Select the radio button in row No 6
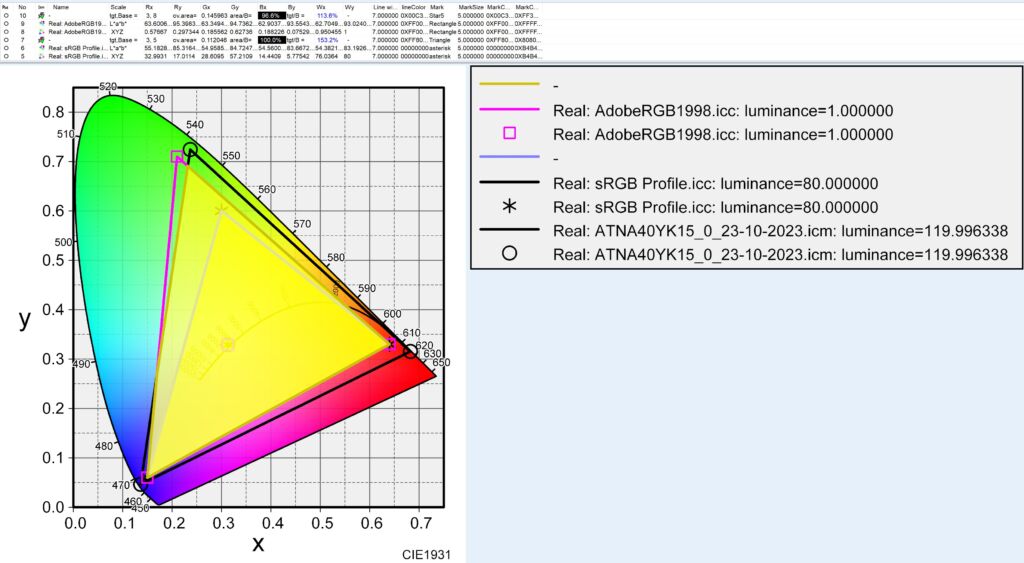 pos(6,48)
